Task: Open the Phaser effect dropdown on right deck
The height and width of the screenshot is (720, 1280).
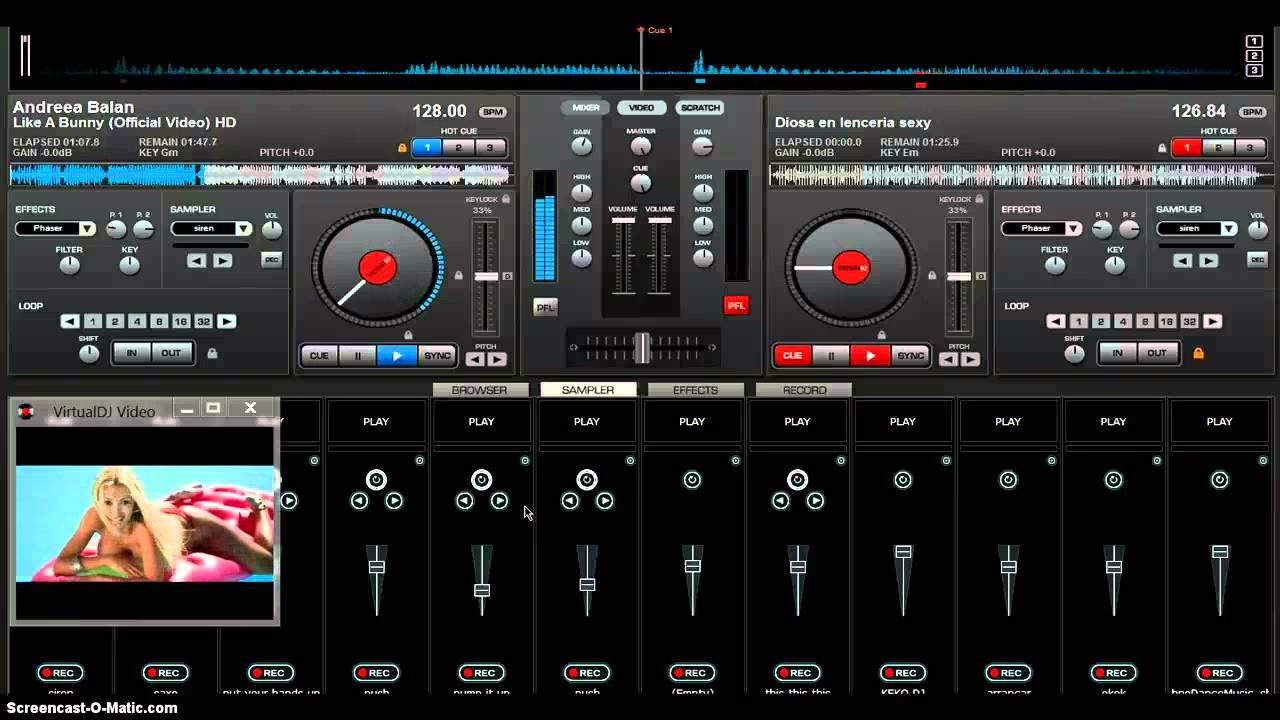Action: (1073, 228)
